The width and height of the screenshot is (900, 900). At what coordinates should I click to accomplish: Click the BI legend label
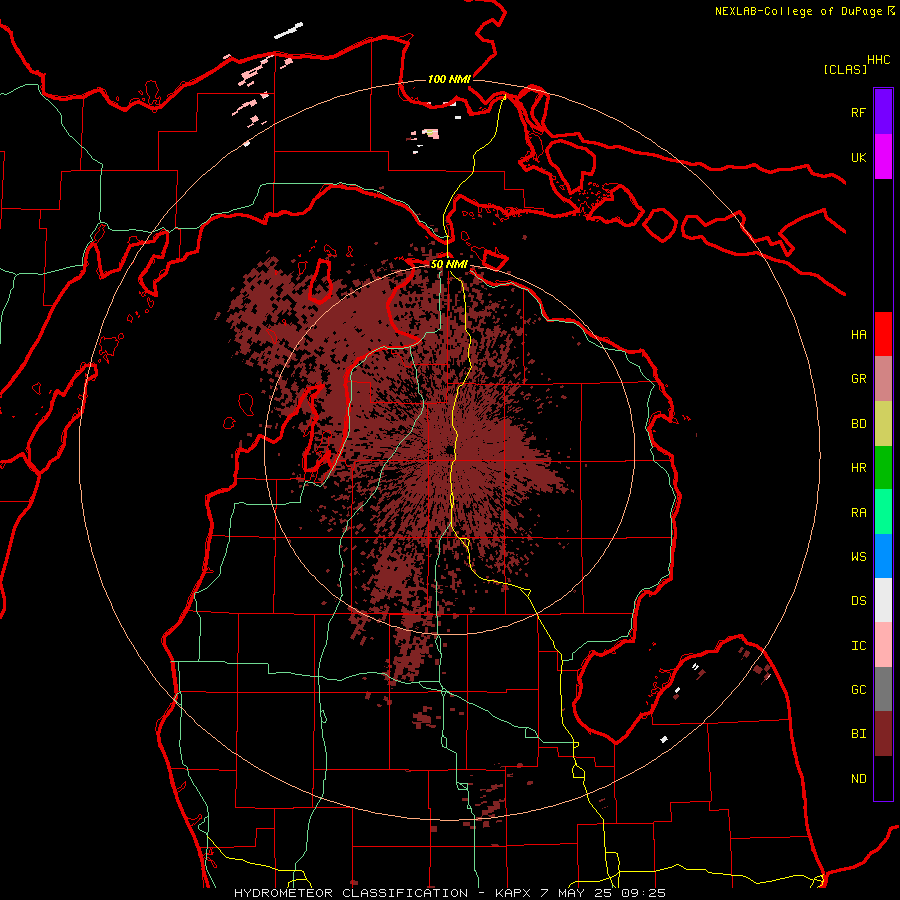pyautogui.click(x=858, y=734)
